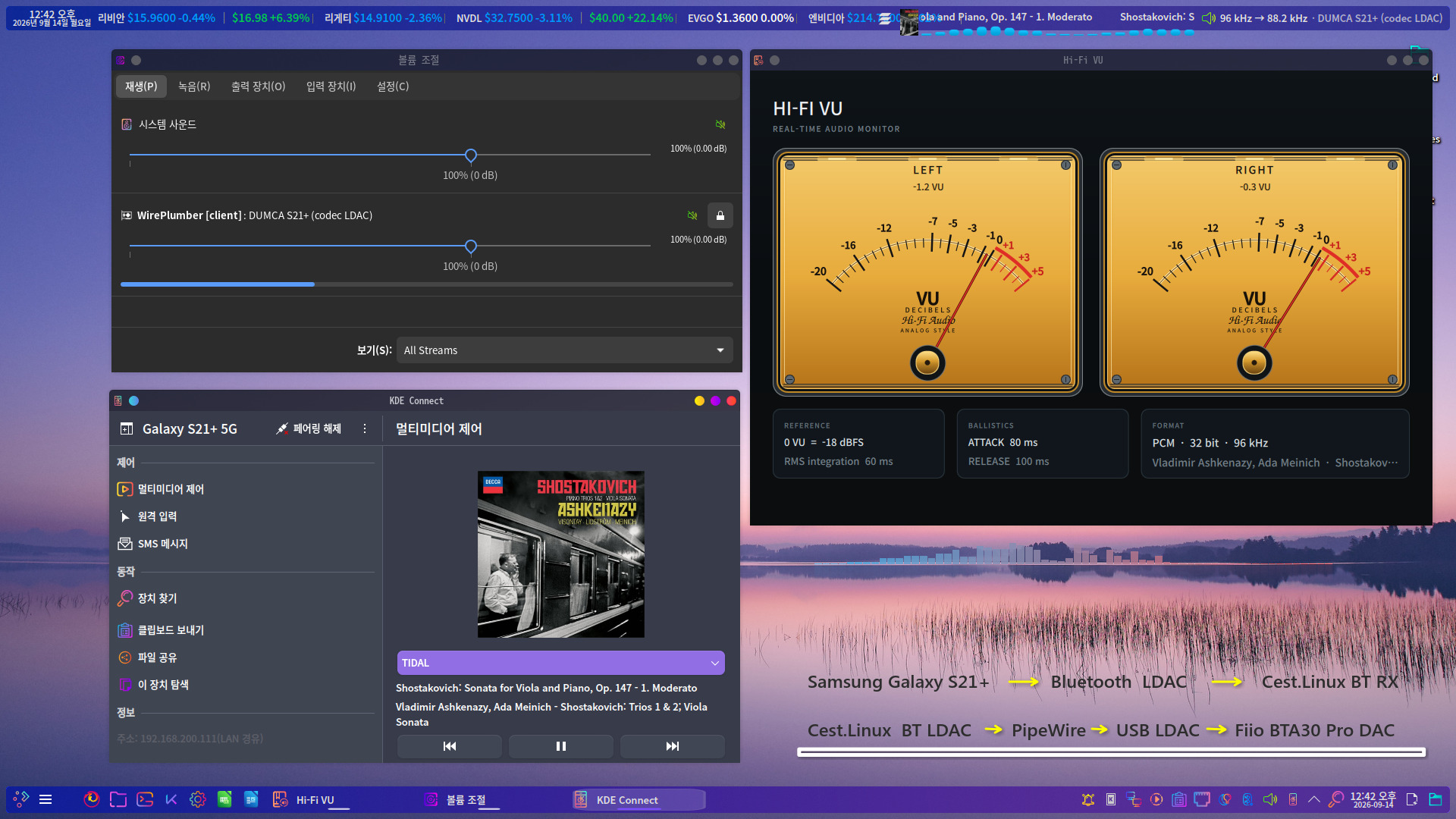Mute the 시스템 사운드 stream
1456x819 pixels.
click(x=720, y=124)
